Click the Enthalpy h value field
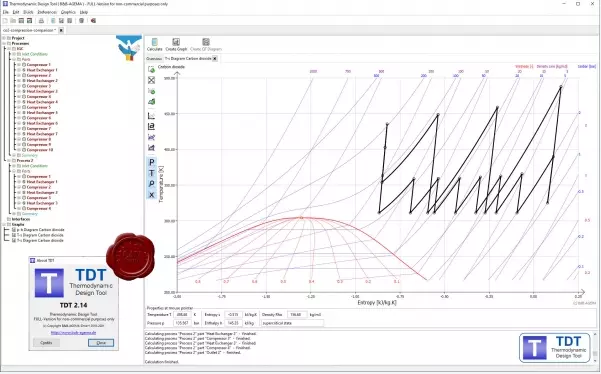601x374 pixels. tap(233, 323)
